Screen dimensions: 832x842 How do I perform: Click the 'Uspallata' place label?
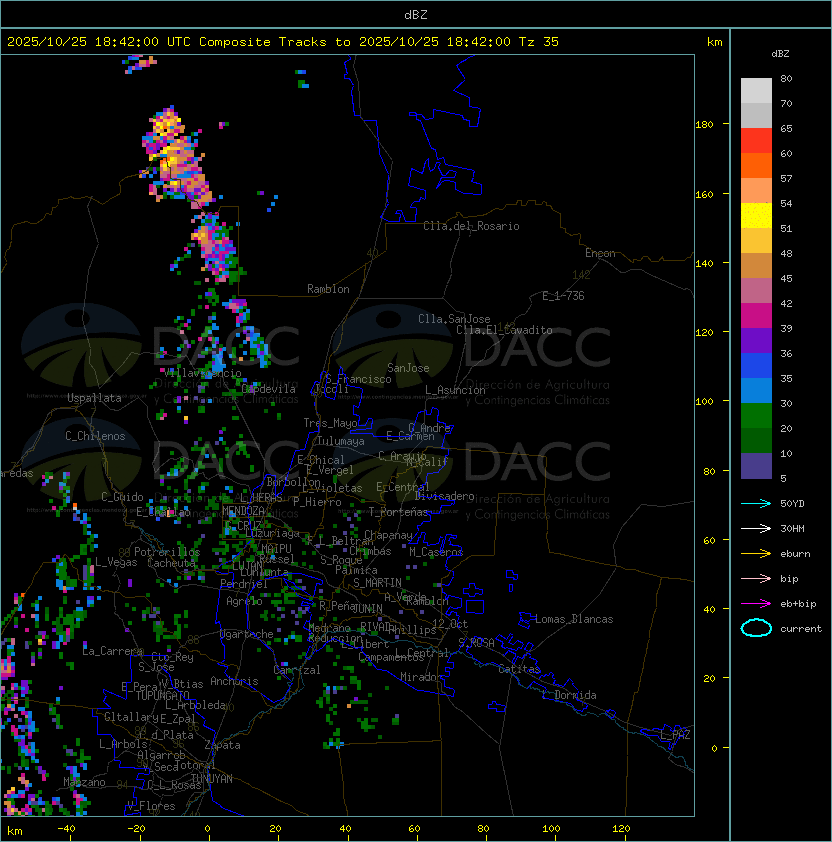(x=94, y=398)
